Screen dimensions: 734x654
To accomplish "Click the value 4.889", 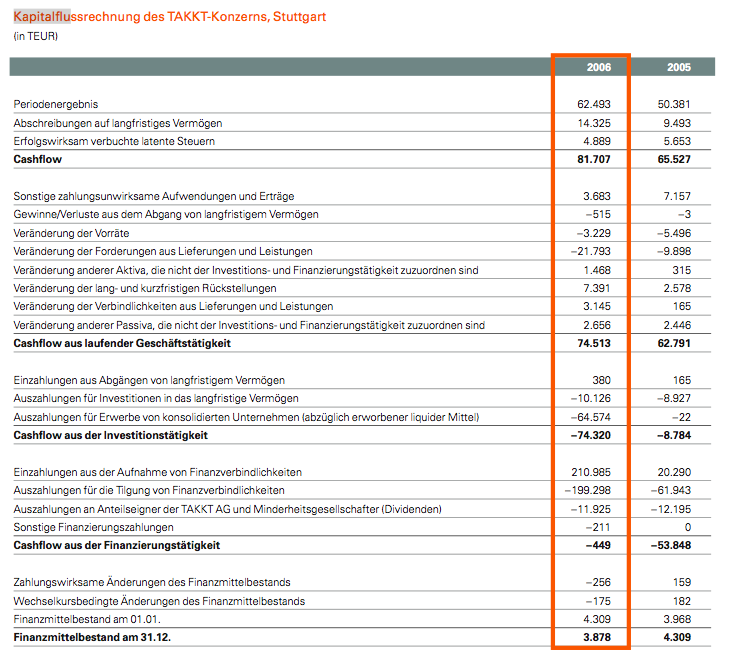I will (597, 141).
